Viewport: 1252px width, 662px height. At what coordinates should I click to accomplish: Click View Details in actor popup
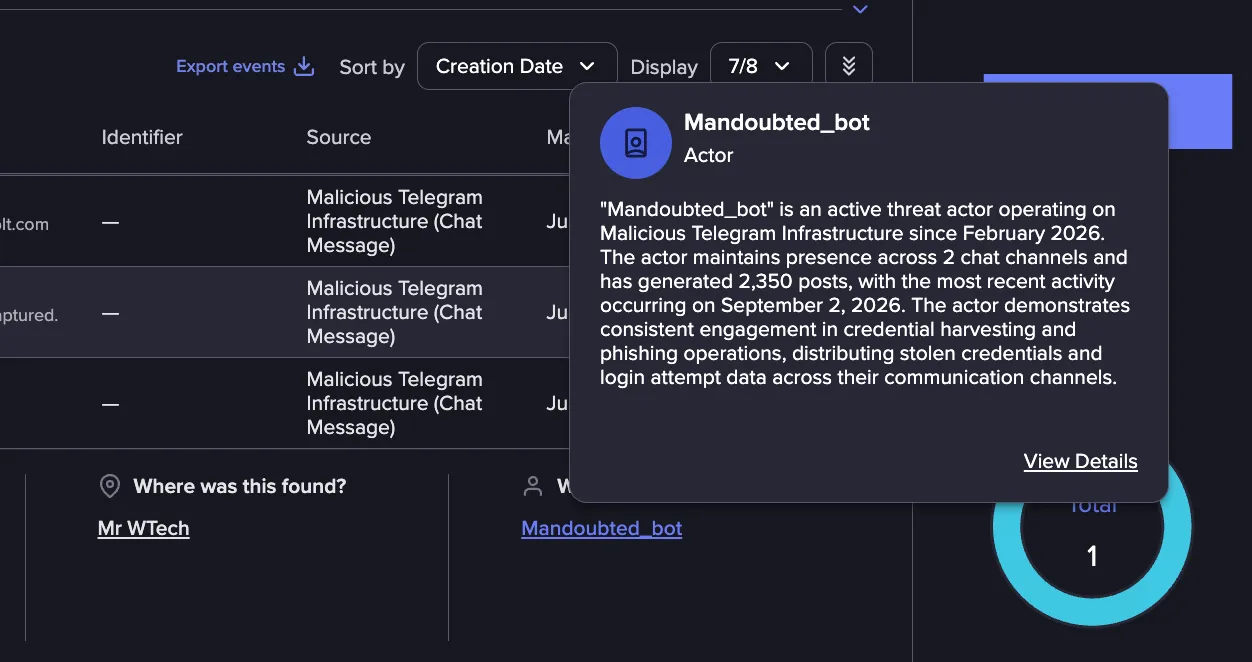point(1080,461)
